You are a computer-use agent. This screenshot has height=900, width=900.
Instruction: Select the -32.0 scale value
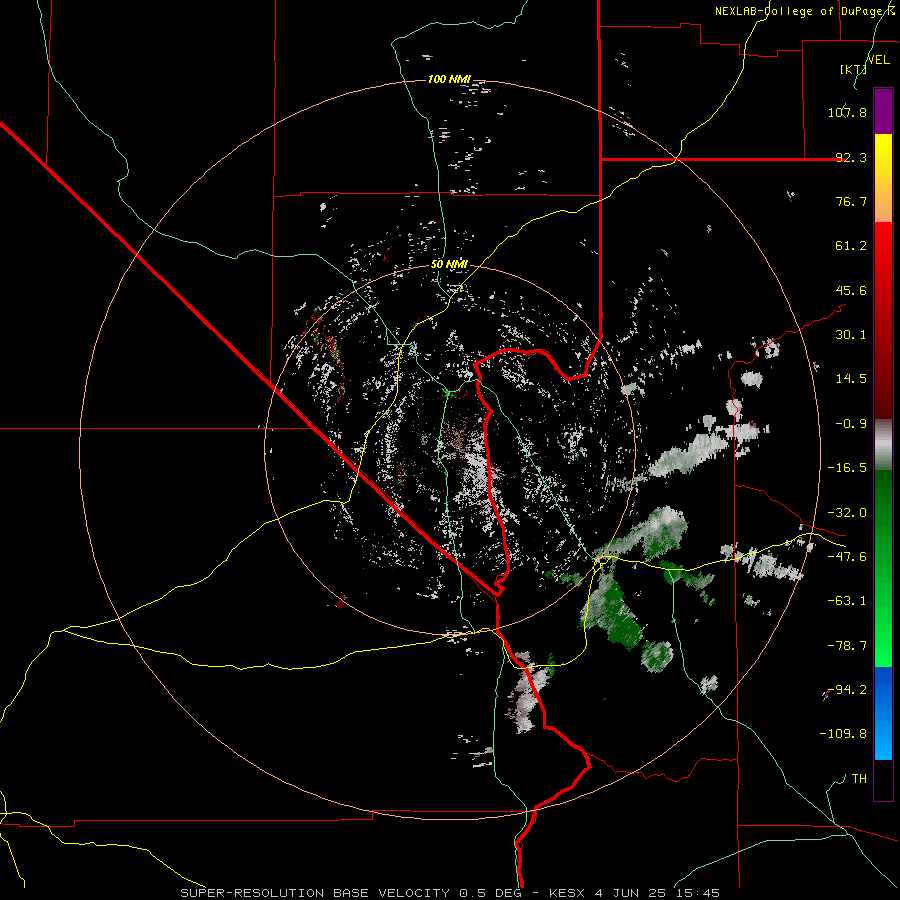(847, 513)
